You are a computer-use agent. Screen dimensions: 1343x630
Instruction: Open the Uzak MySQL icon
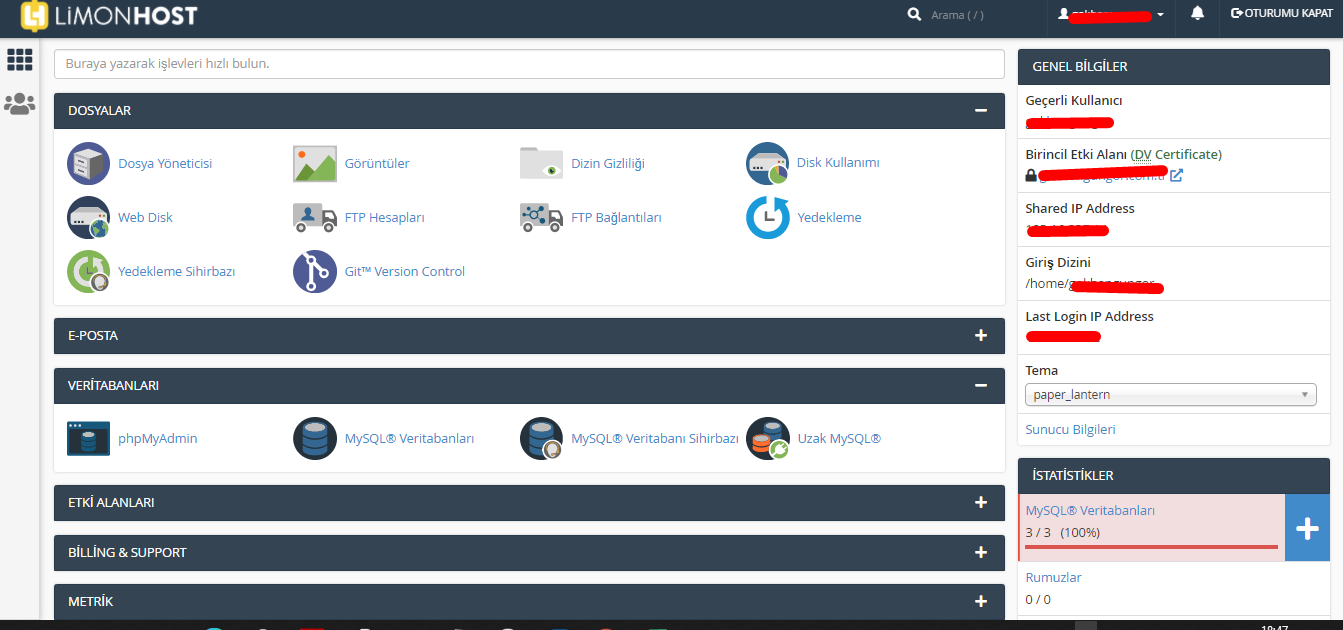pyautogui.click(x=767, y=438)
